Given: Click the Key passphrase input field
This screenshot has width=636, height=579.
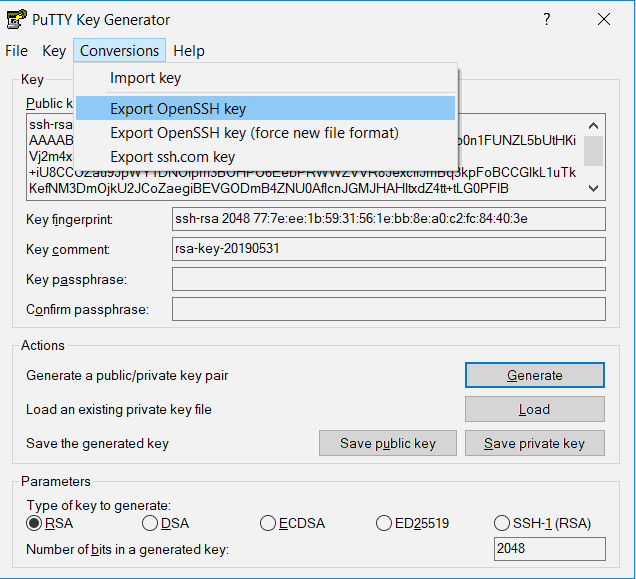Looking at the screenshot, I should [389, 279].
